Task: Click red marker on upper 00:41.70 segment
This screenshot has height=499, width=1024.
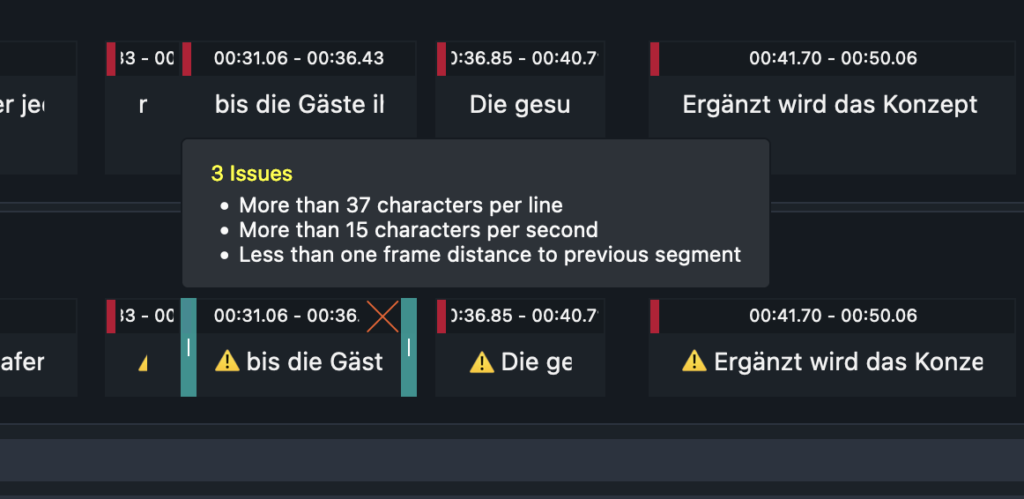Action: point(655,59)
